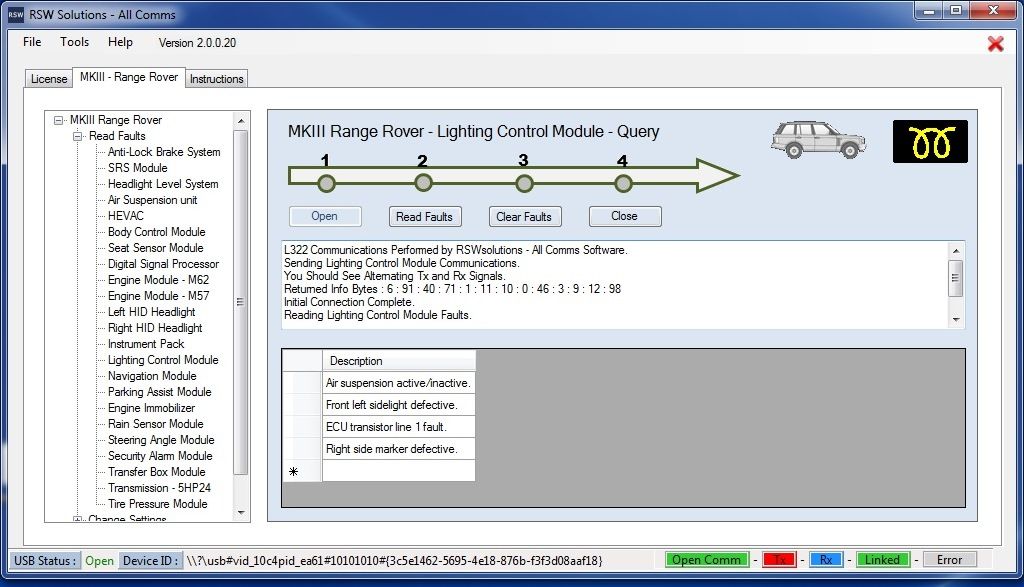
Task: Select Air Suspension unit in tree
Action: pos(152,200)
